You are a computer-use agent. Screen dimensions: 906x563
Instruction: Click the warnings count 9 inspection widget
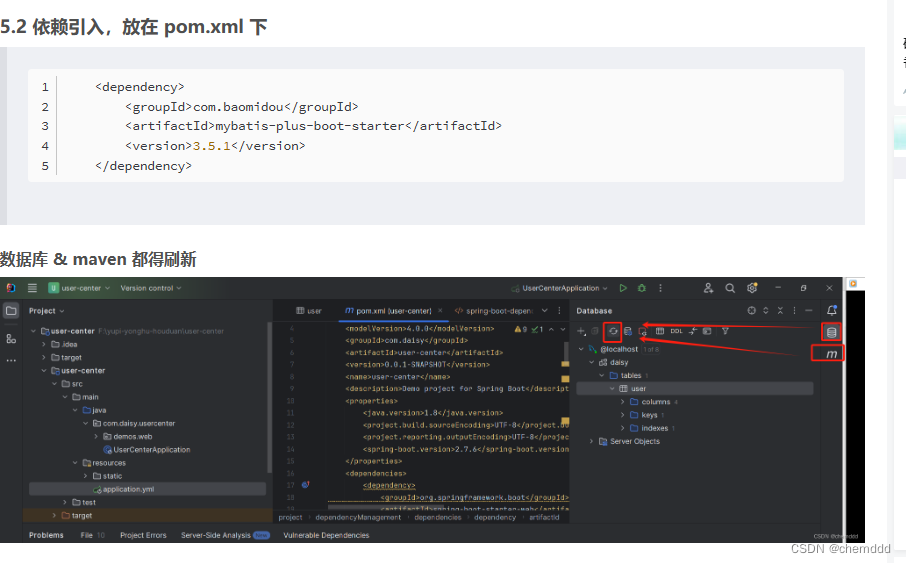coord(521,329)
